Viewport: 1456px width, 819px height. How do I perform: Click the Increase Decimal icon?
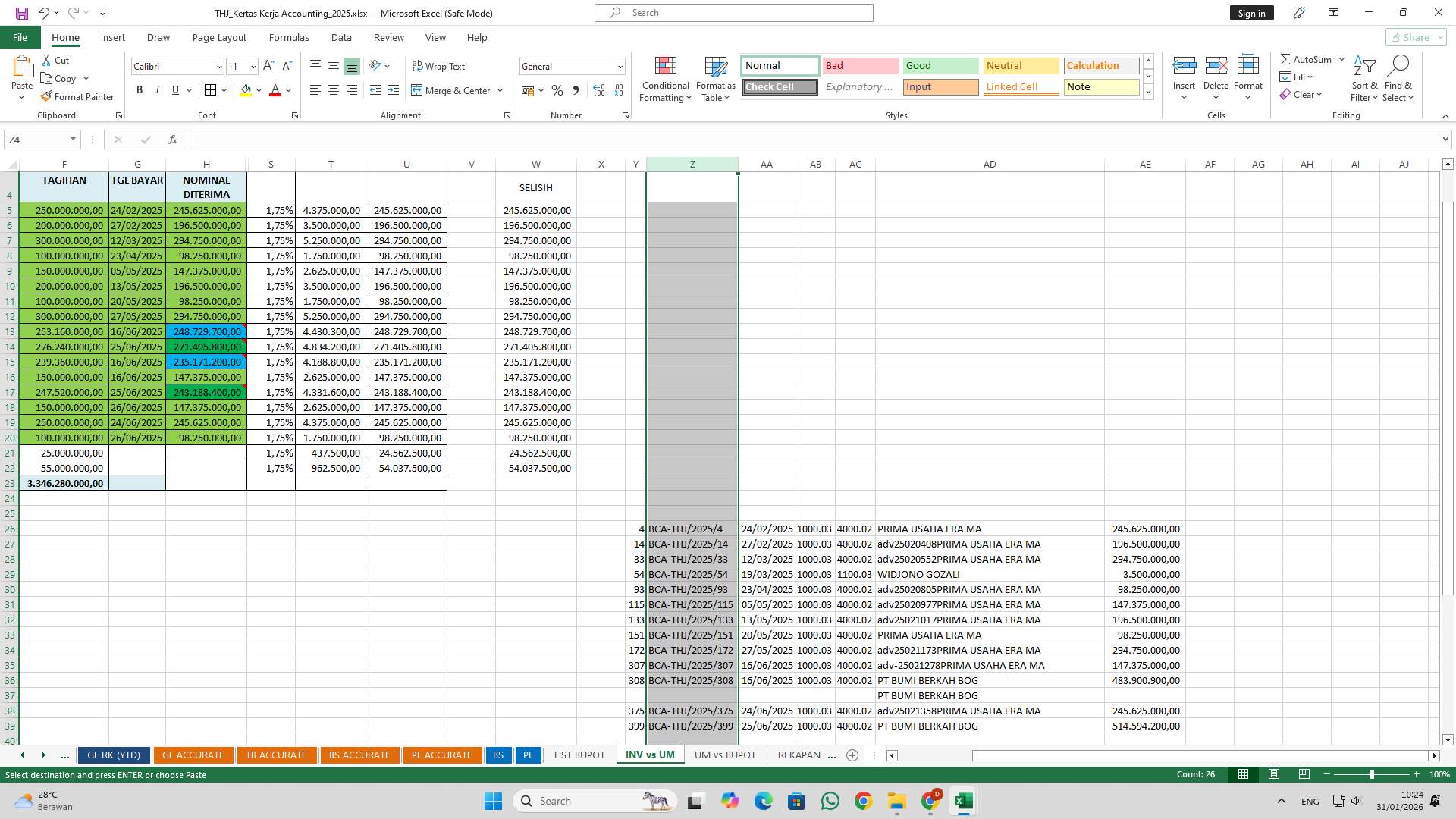point(598,90)
